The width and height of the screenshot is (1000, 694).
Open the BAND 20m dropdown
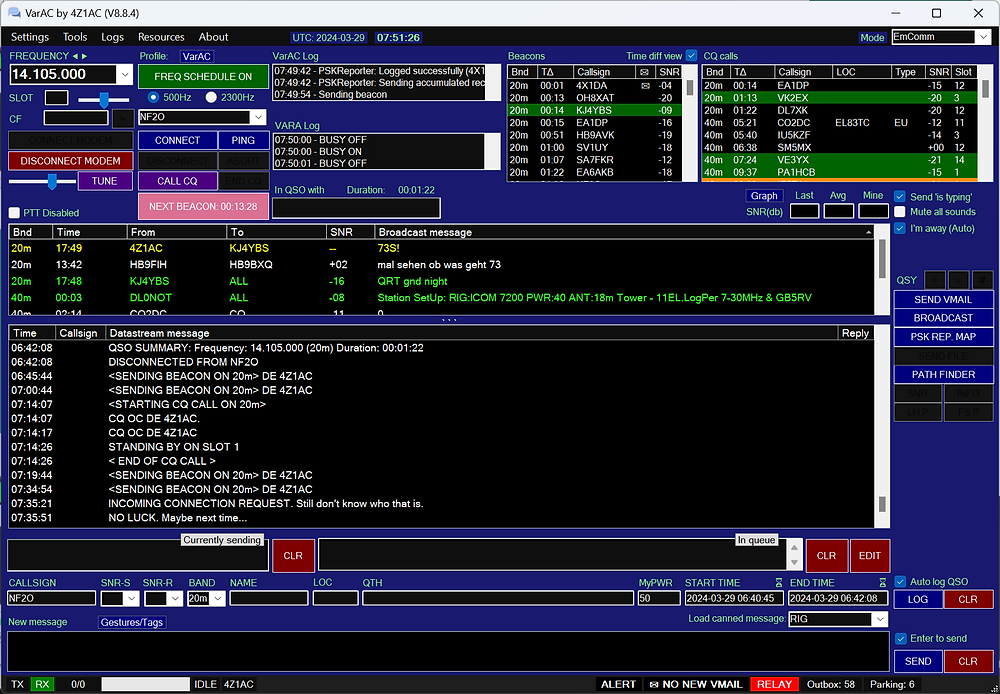[218, 598]
